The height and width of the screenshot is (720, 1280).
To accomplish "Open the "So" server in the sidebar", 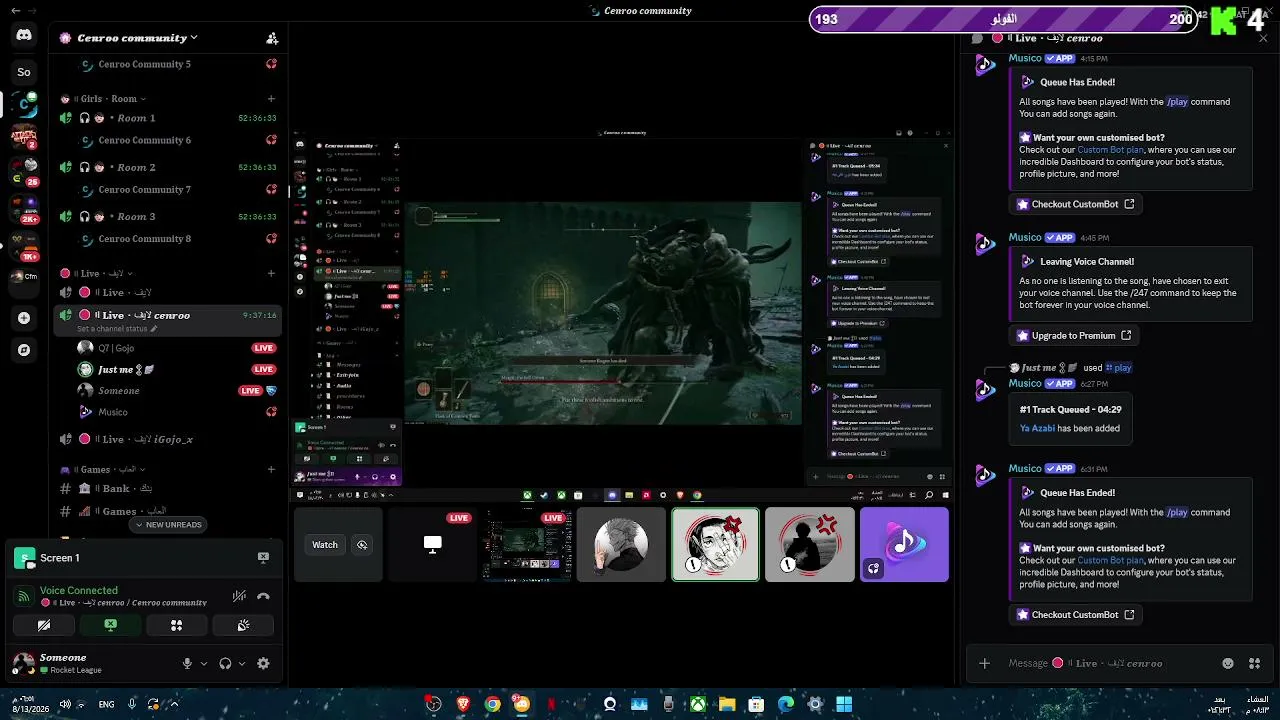I will [x=24, y=72].
